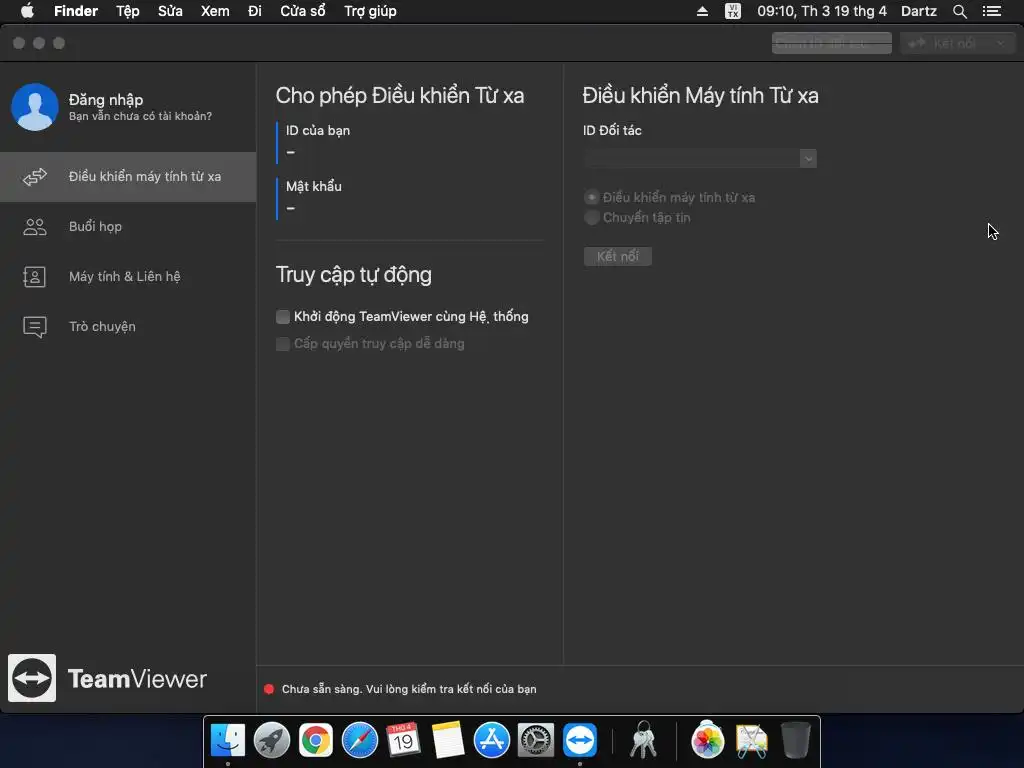
Task: Select Điều khiển máy tính từ xa radio button
Action: point(592,197)
